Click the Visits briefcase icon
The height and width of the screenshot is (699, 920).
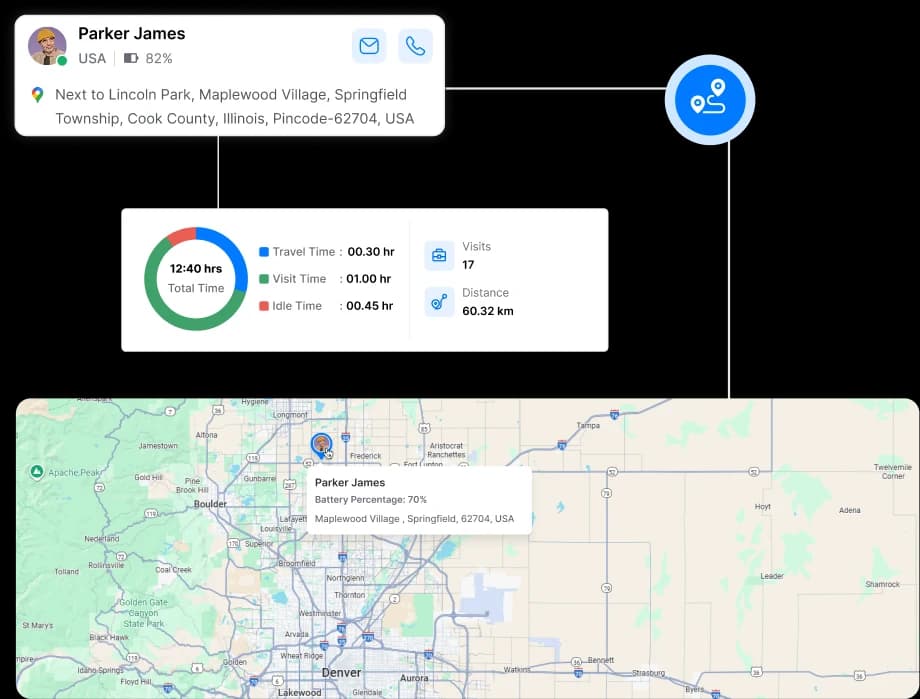tap(439, 255)
